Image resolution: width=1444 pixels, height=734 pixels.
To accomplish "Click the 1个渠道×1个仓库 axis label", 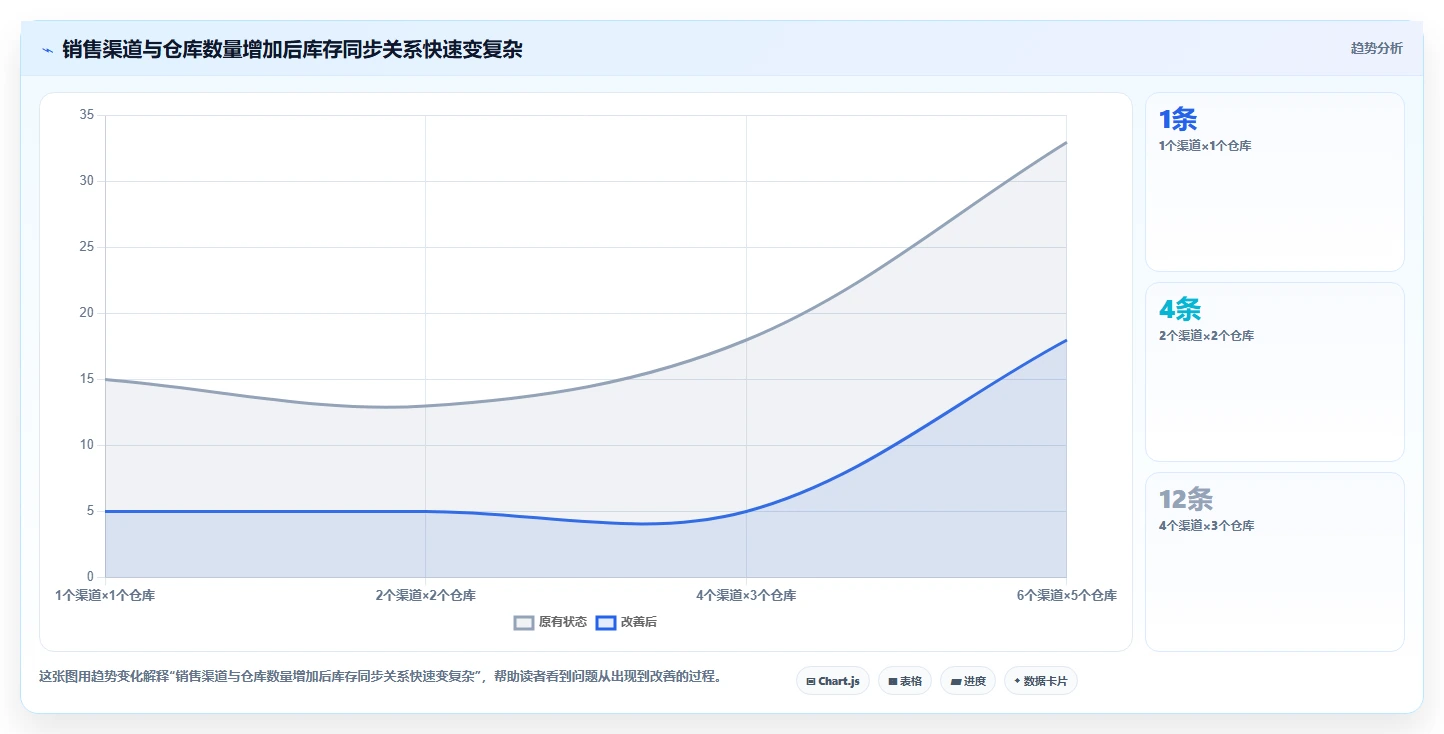I will (x=105, y=595).
